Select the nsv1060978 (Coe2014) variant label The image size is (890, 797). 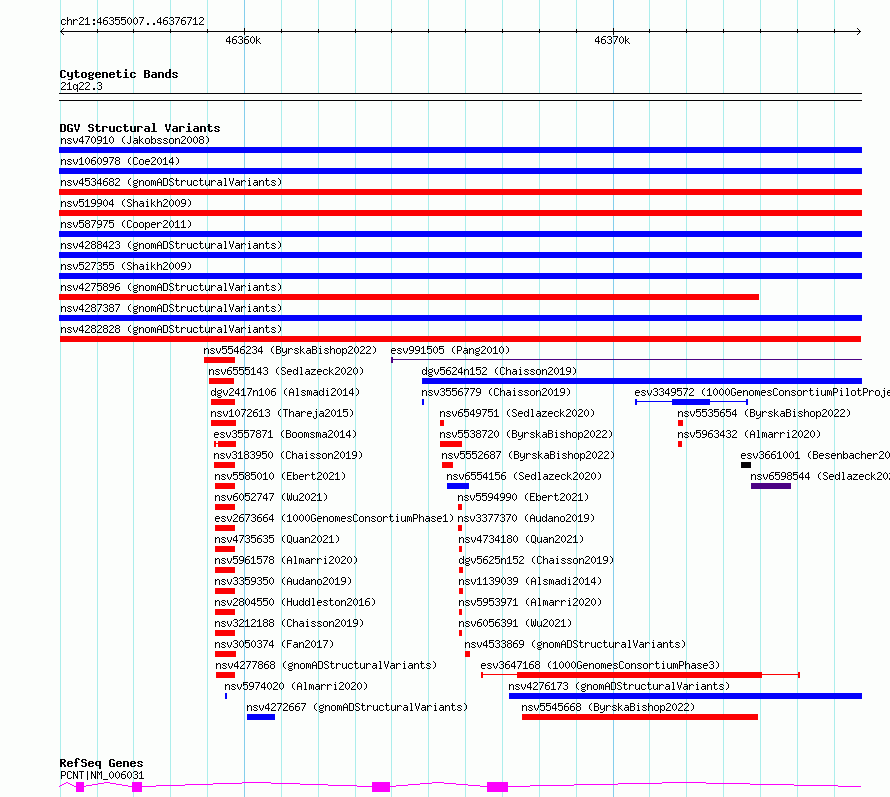click(120, 161)
